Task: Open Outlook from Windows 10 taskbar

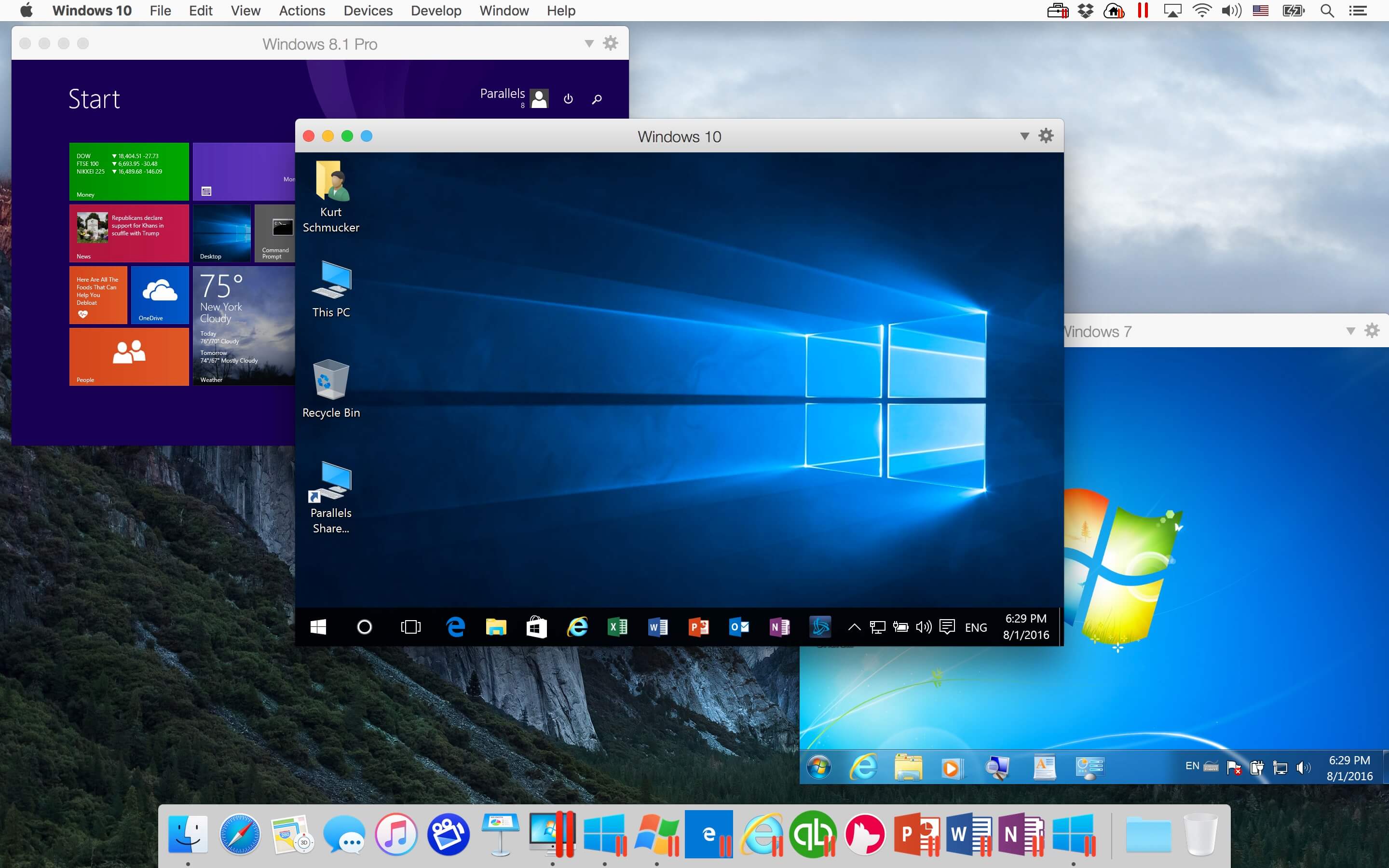Action: click(x=738, y=627)
